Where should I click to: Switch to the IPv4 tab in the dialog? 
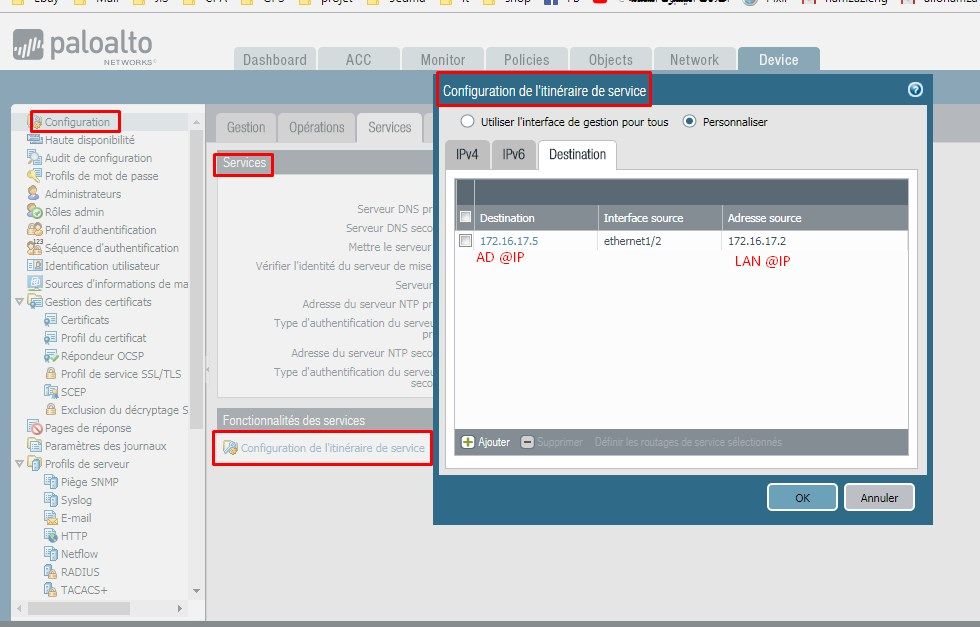[x=467, y=154]
